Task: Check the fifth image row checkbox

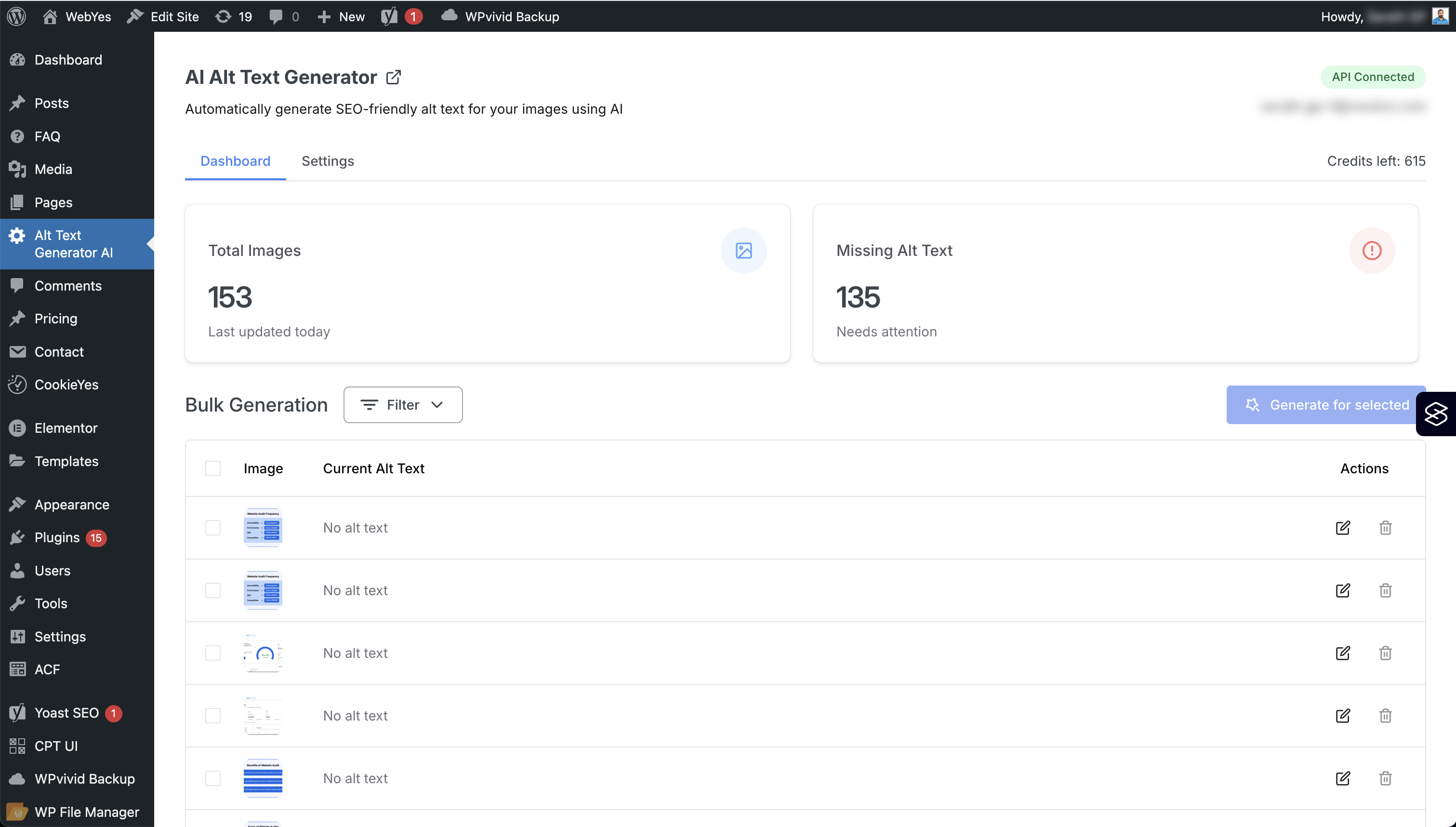Action: 213,778
